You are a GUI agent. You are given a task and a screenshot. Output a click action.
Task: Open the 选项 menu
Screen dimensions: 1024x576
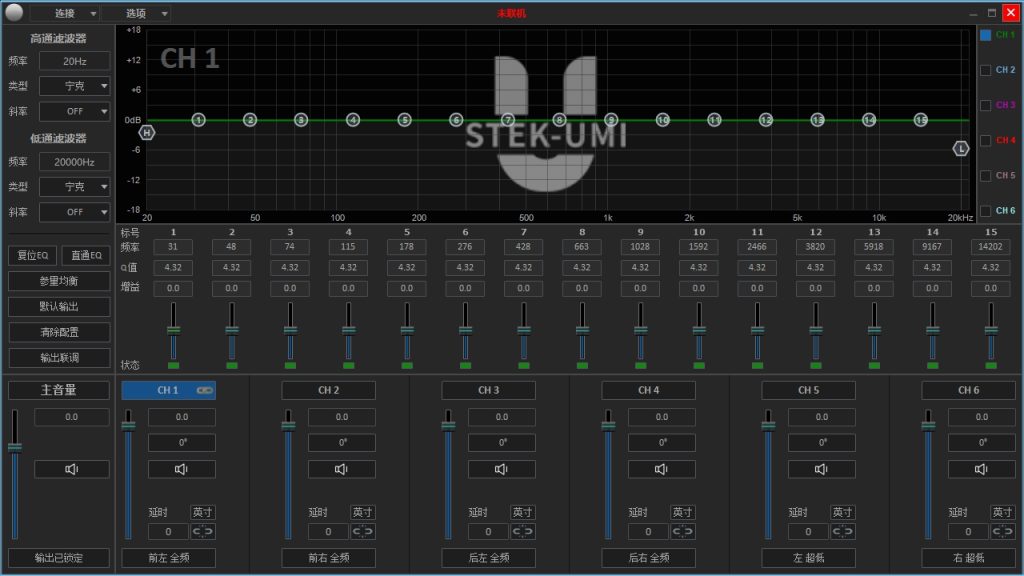pos(136,13)
